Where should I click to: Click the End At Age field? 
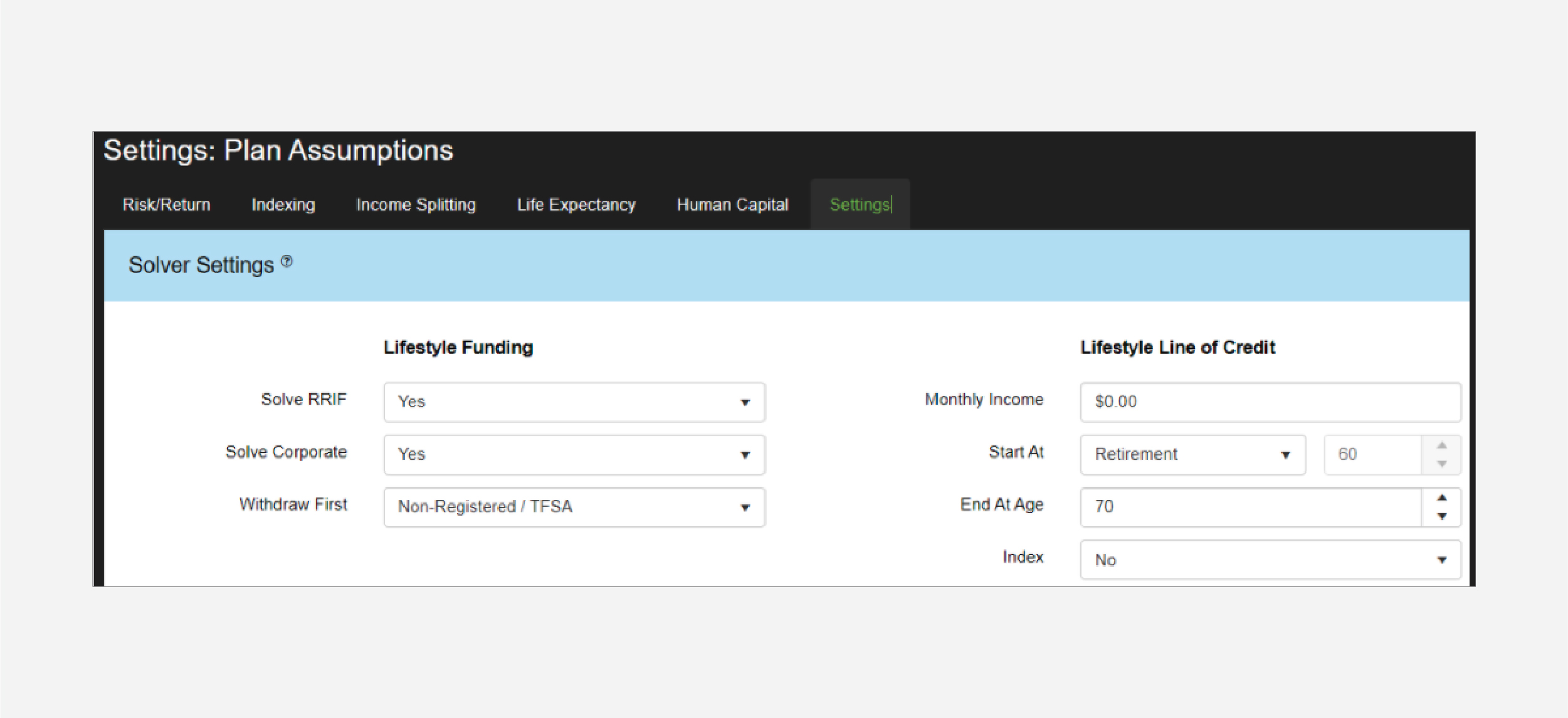pyautogui.click(x=1250, y=507)
